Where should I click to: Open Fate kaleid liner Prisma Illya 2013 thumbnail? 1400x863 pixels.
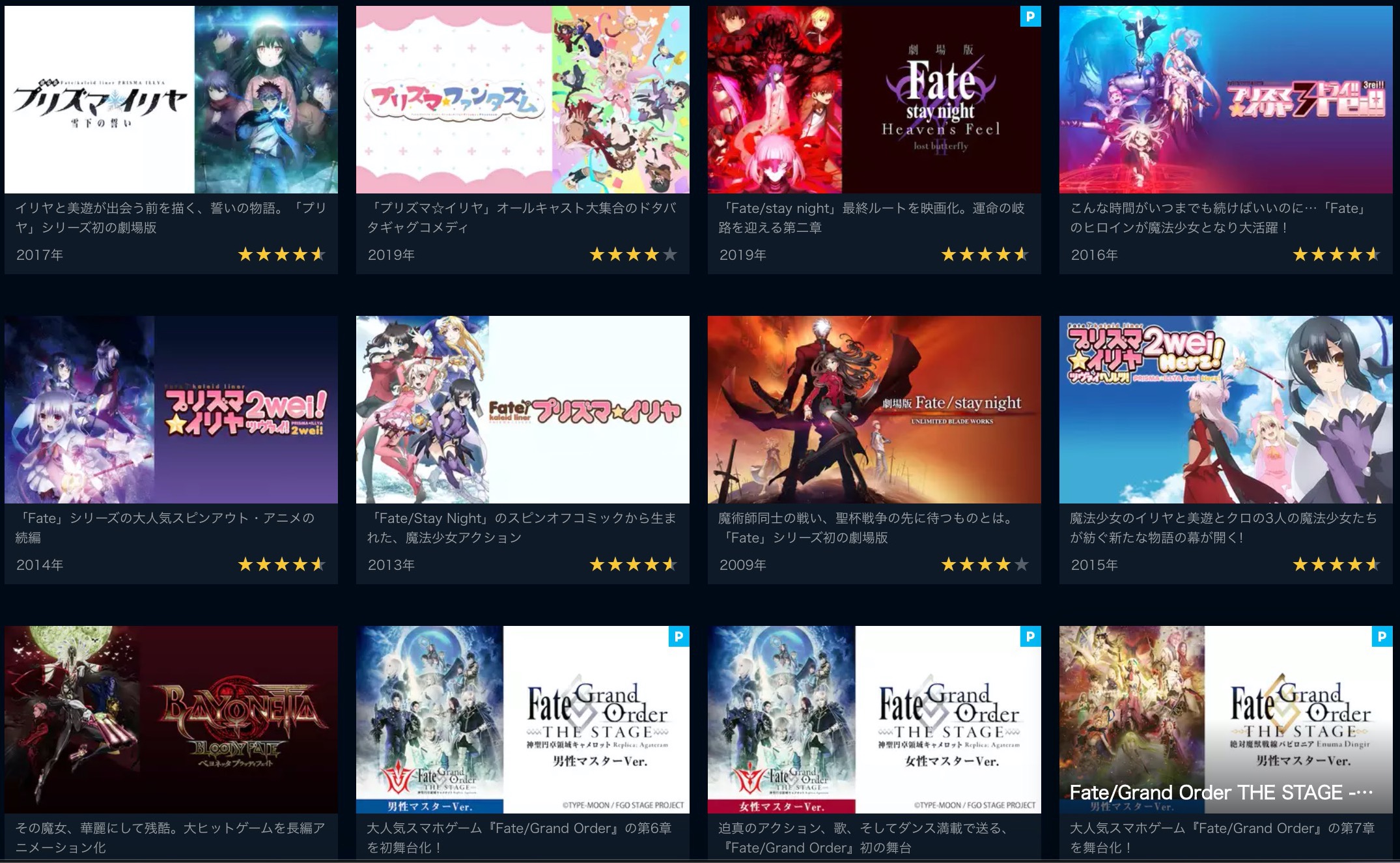click(x=523, y=410)
